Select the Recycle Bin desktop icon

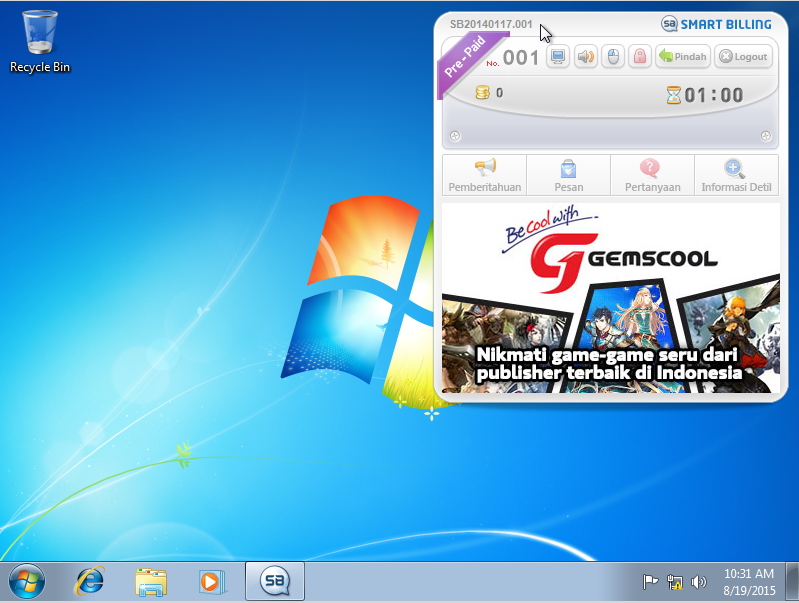coord(40,42)
